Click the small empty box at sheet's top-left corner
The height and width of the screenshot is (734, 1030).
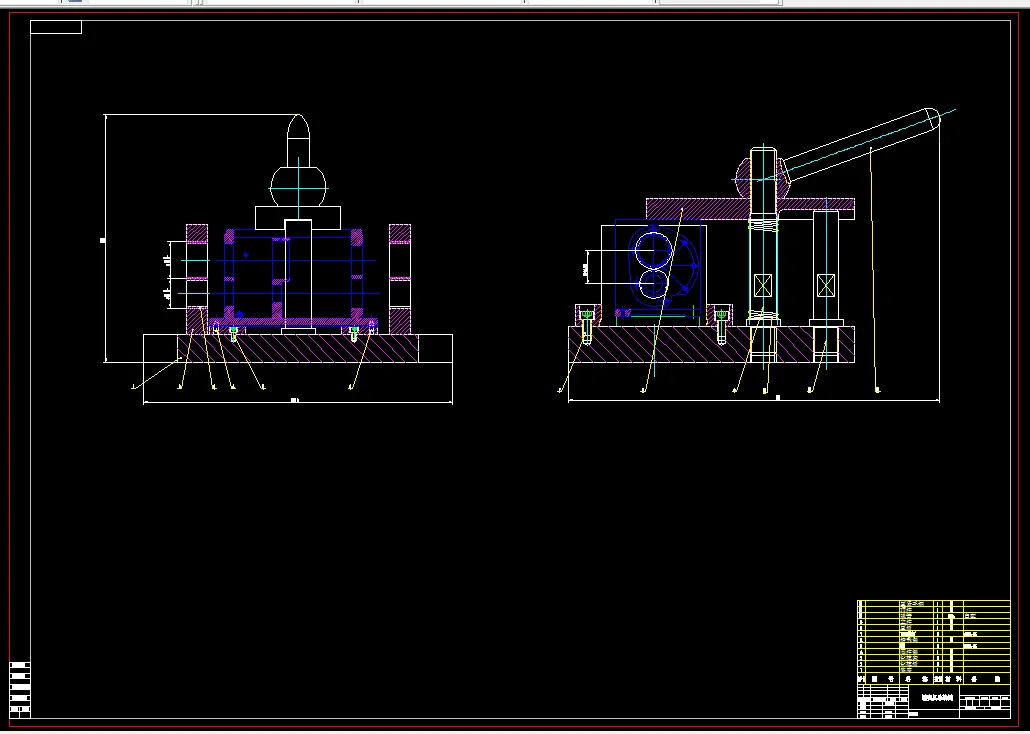(56, 27)
